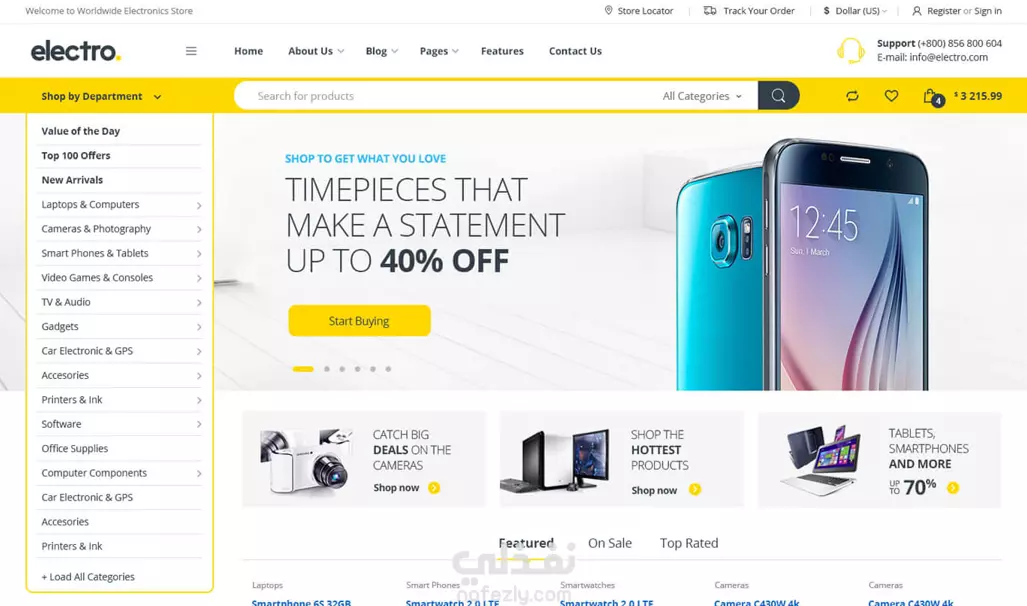Click the search magnifier button
This screenshot has width=1027, height=606.
click(x=778, y=96)
